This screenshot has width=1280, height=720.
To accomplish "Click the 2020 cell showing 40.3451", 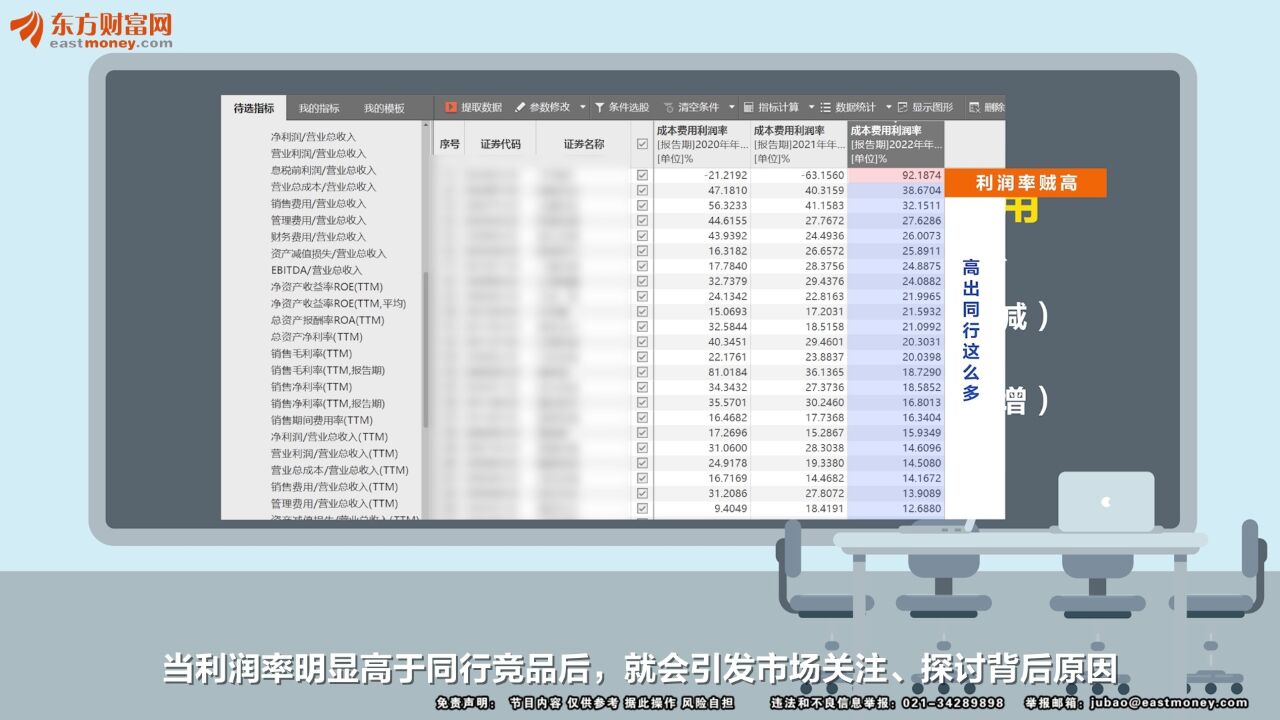I will coord(702,342).
